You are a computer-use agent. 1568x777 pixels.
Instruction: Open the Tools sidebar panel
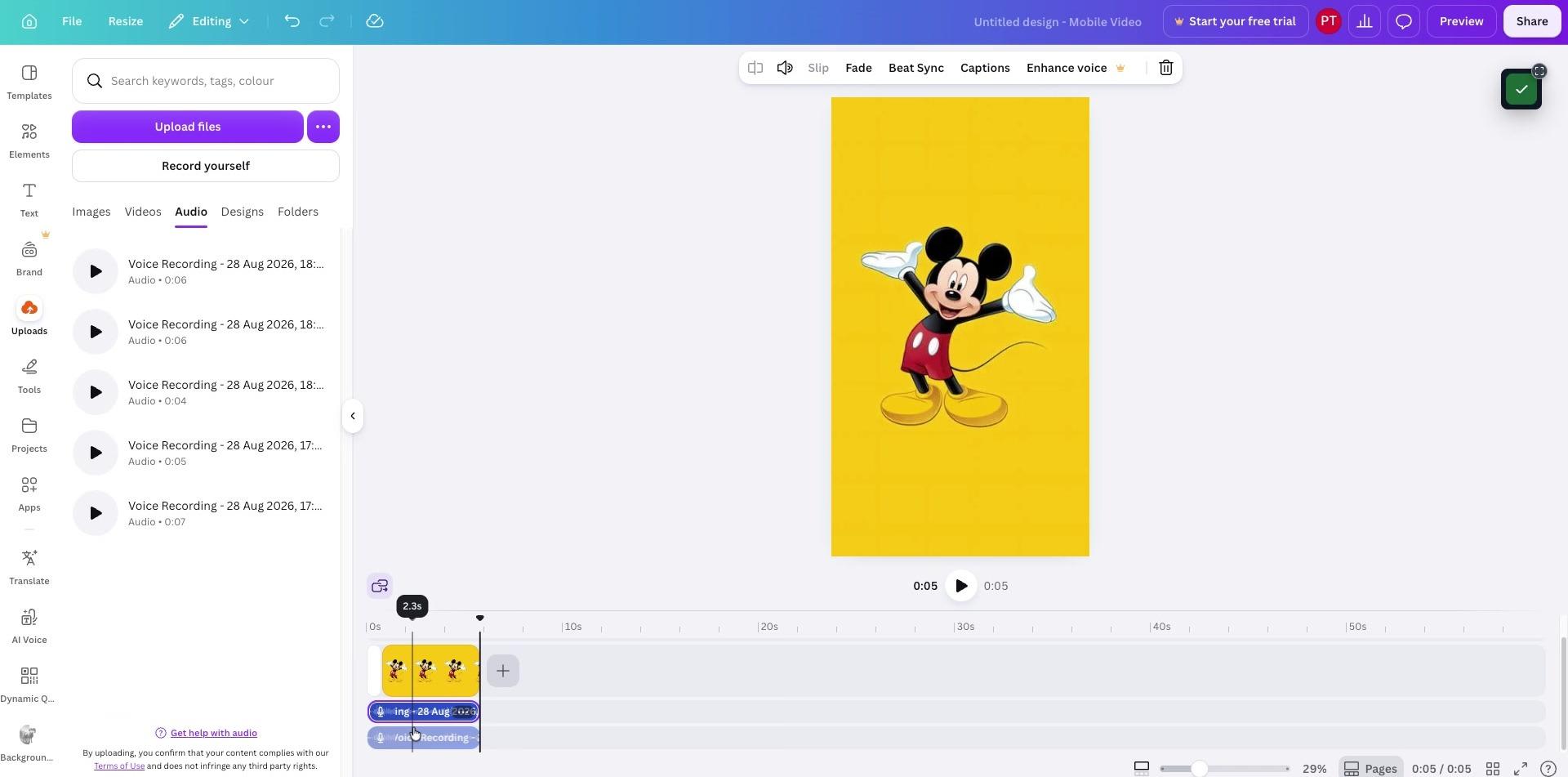coord(29,376)
